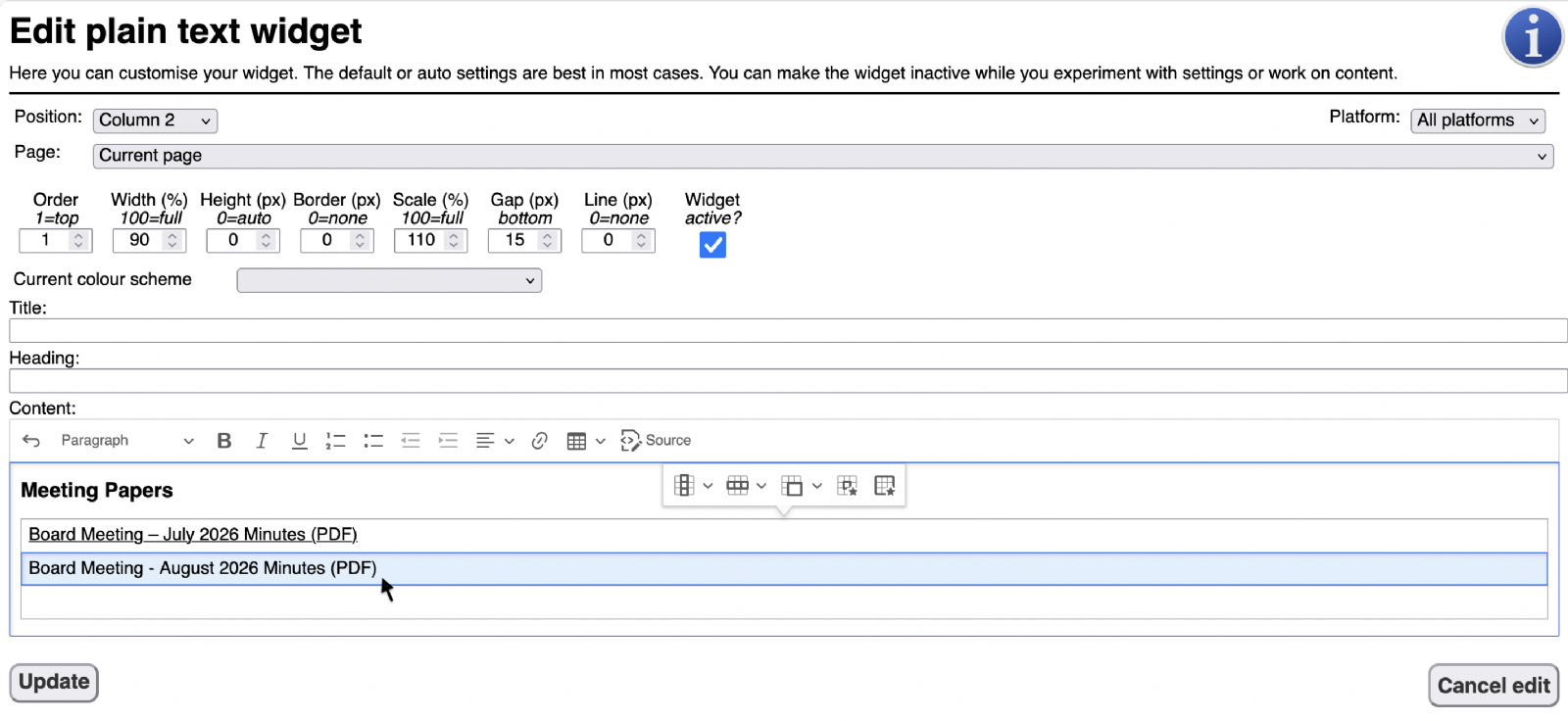Open the Position dropdown showing Column 2
This screenshot has height=721, width=1568.
(x=155, y=120)
